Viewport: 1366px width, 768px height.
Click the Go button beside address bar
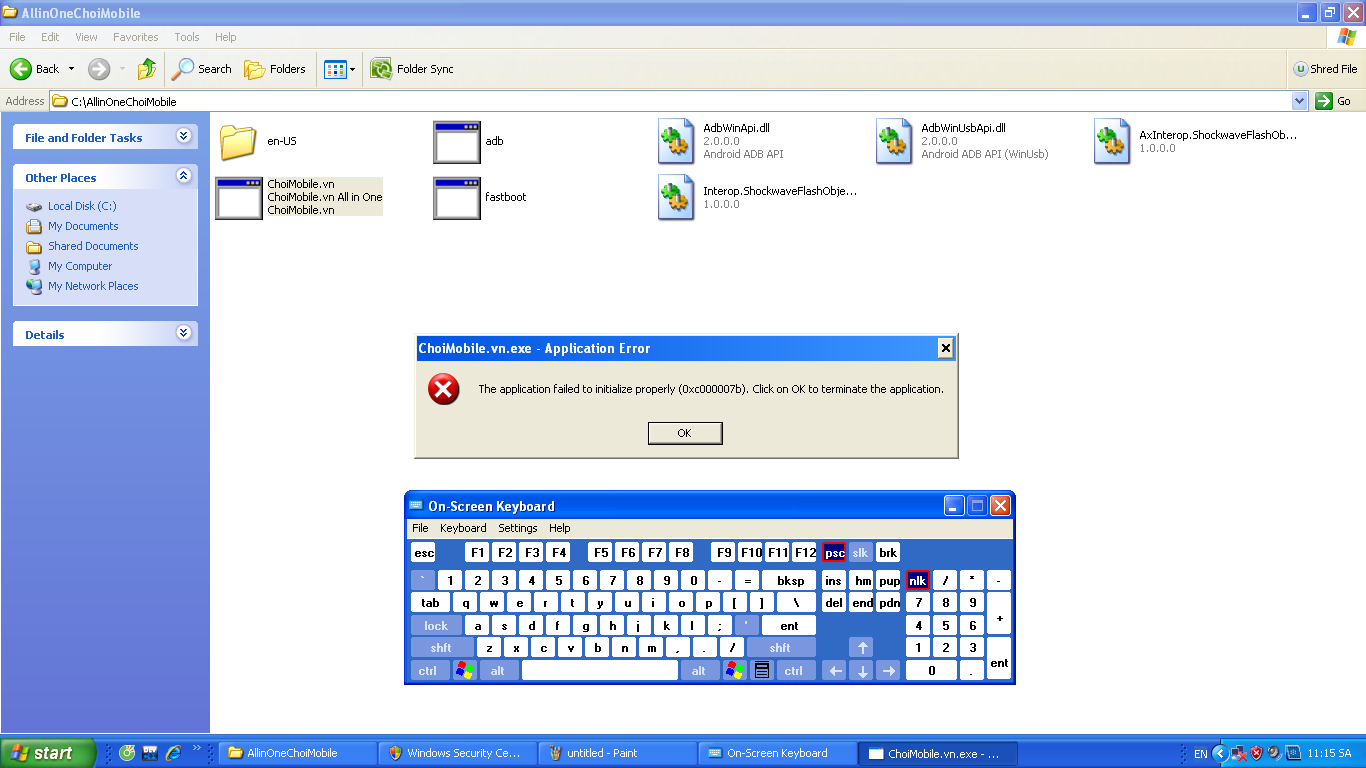1334,101
